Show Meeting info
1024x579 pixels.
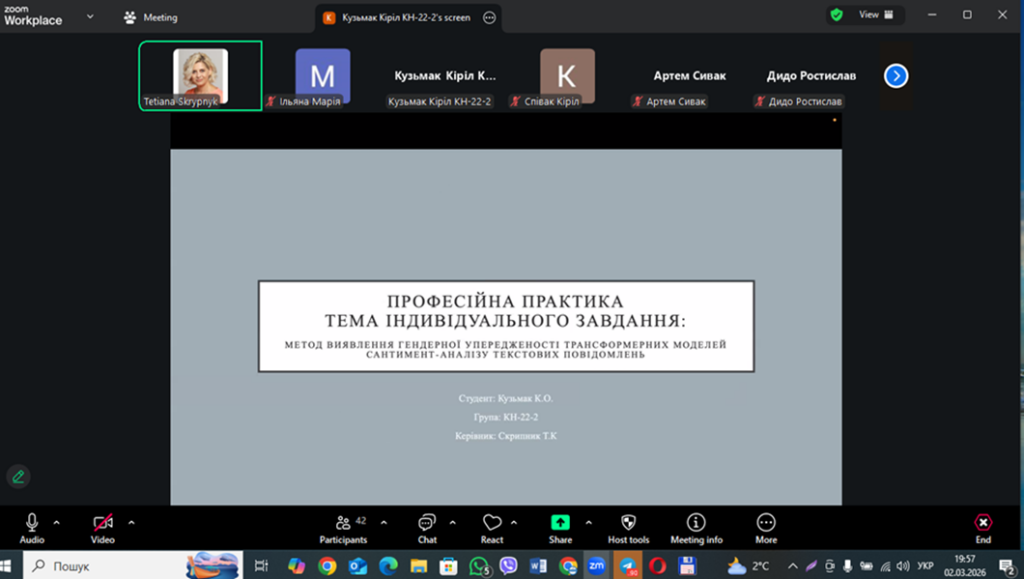pyautogui.click(x=696, y=524)
